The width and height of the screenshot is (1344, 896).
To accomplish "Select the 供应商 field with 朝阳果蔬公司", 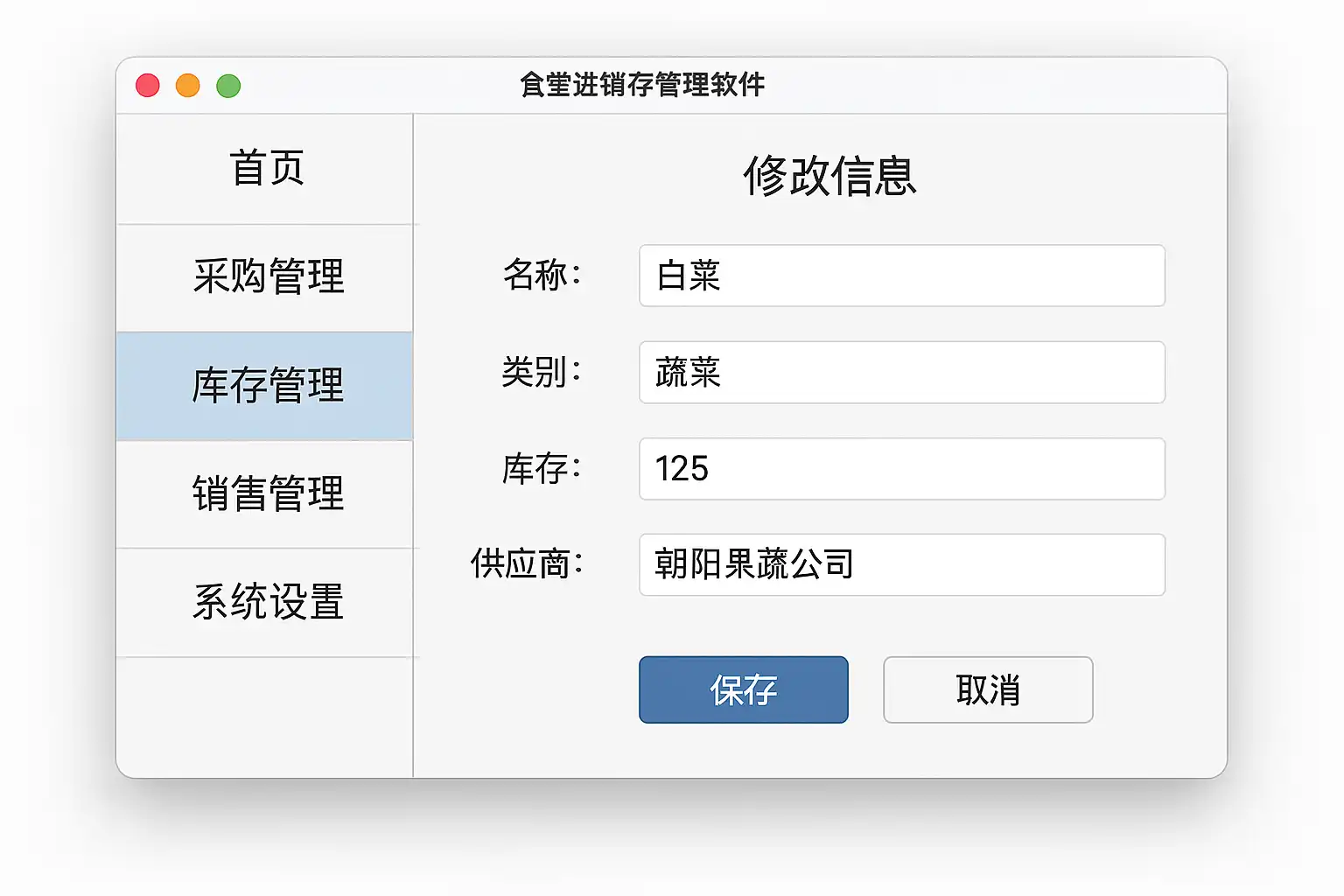I will pos(901,564).
